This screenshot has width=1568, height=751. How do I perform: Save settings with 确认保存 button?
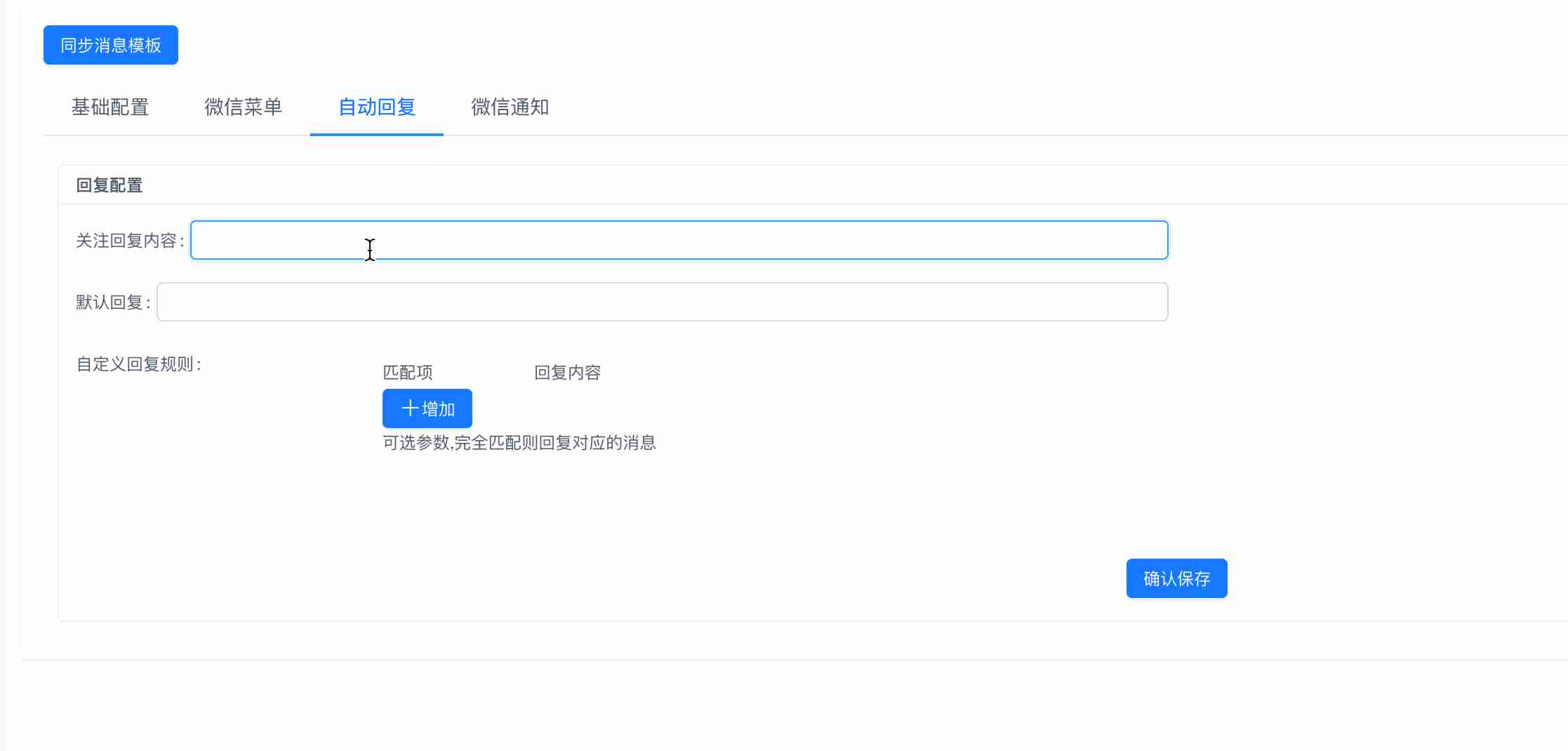click(1176, 578)
